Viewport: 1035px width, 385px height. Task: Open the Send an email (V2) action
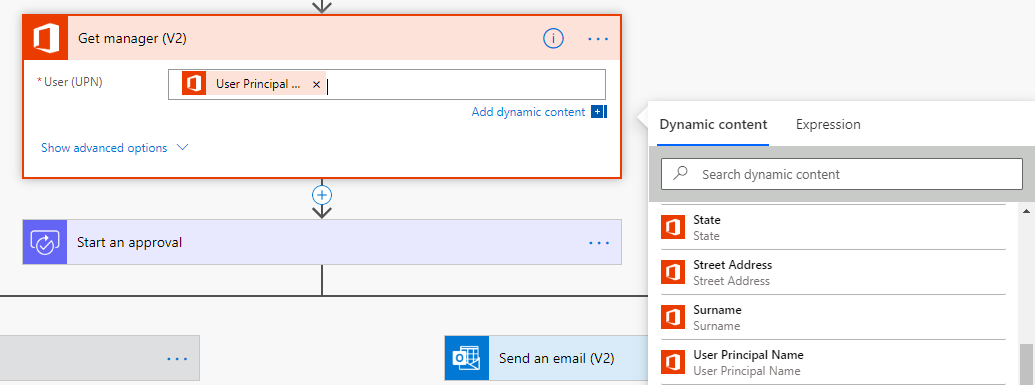[x=547, y=359]
